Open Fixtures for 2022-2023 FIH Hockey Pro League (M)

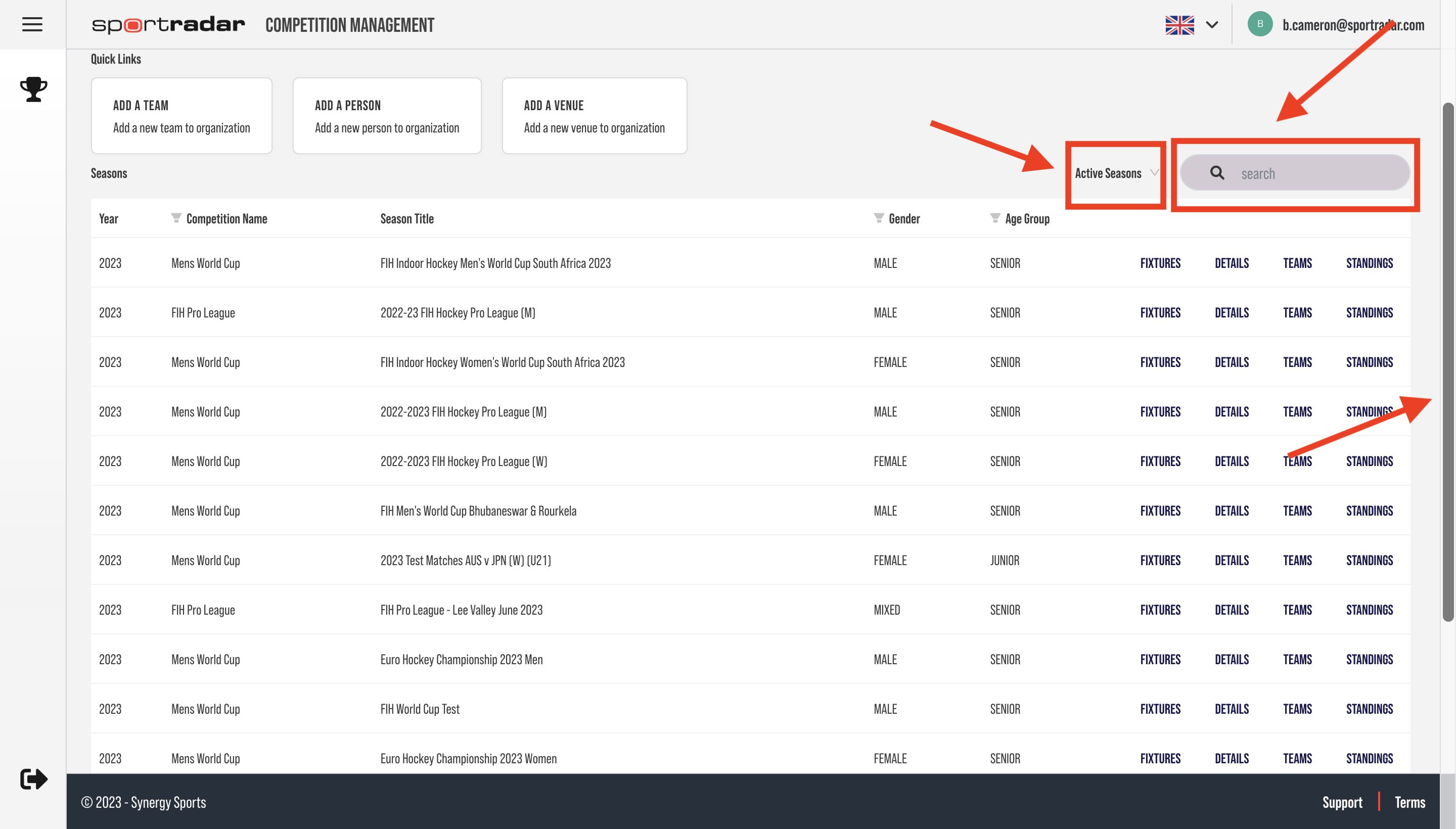(x=1160, y=411)
